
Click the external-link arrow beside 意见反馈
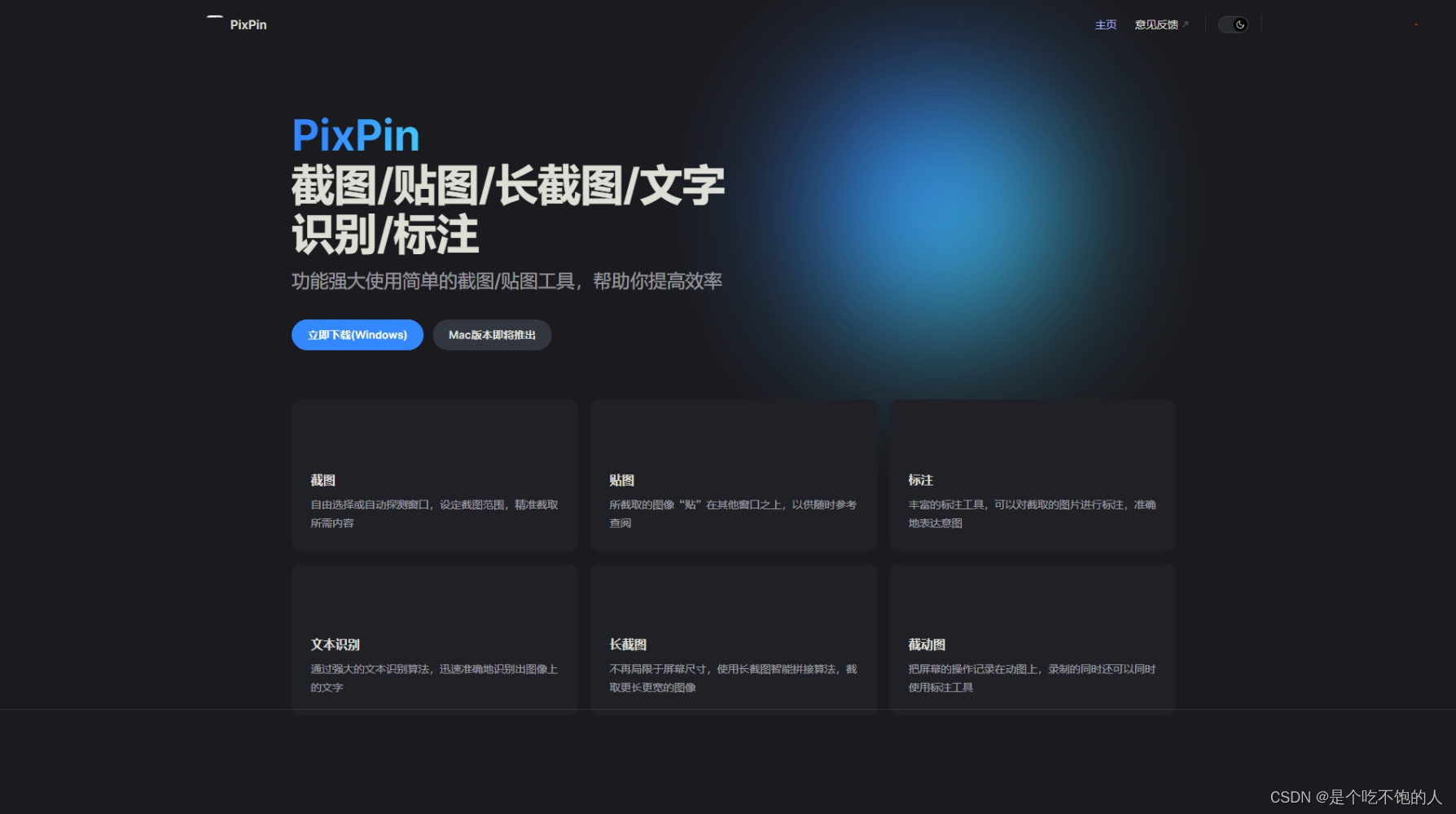[1187, 21]
